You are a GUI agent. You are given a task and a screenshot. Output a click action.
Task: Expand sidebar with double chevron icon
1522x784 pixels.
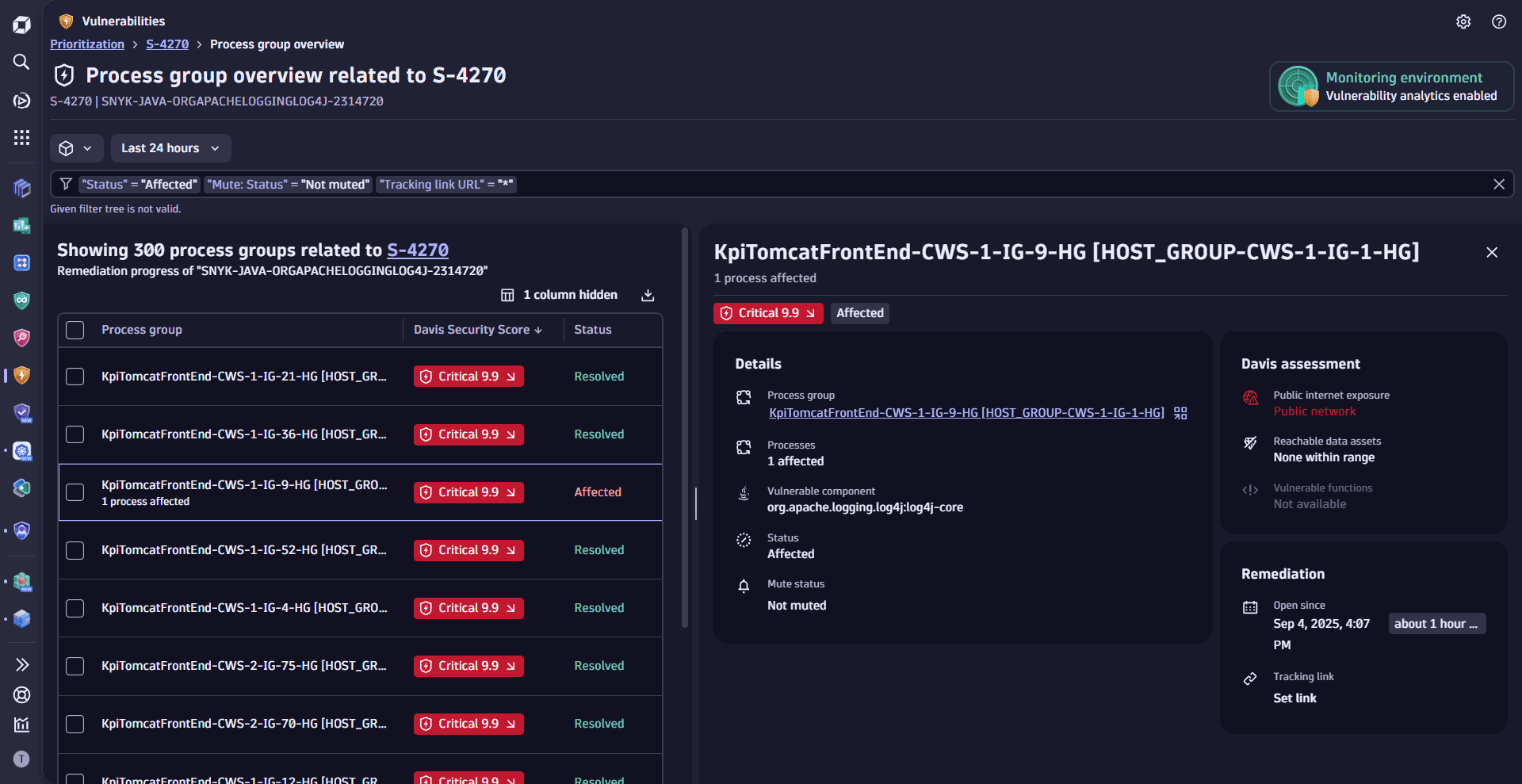[21, 664]
